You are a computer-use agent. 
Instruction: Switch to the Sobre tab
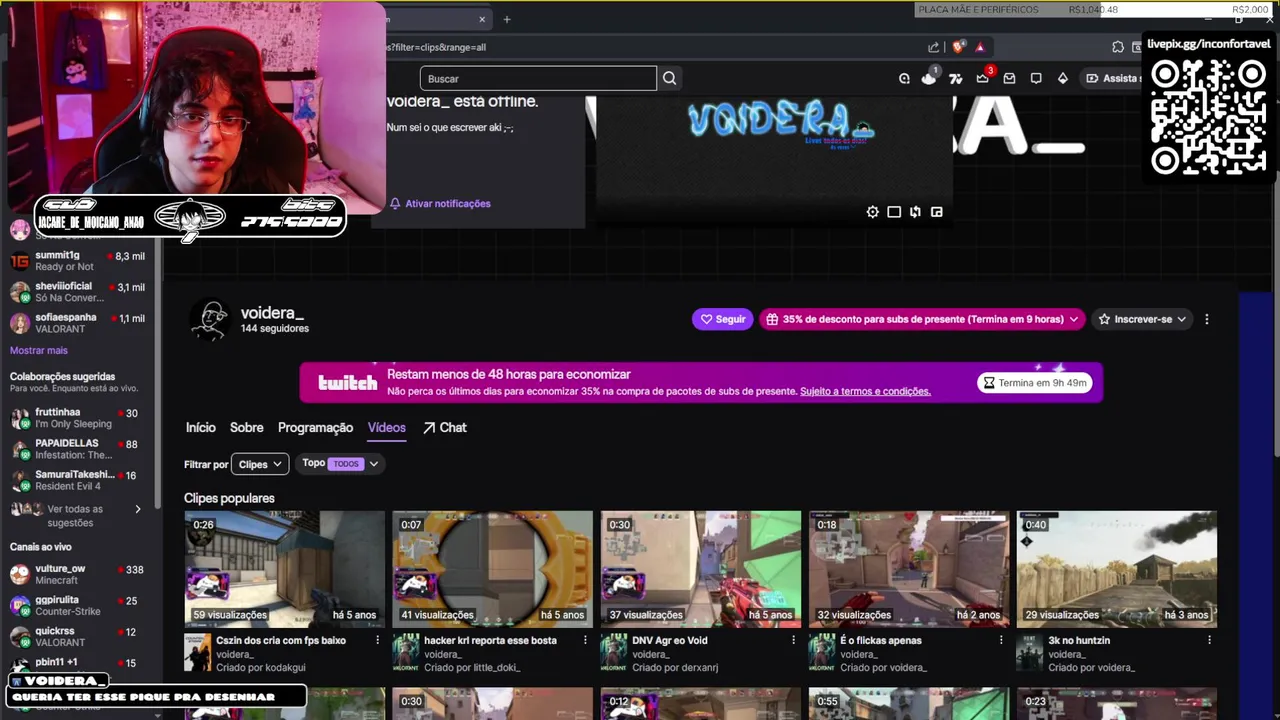click(246, 427)
